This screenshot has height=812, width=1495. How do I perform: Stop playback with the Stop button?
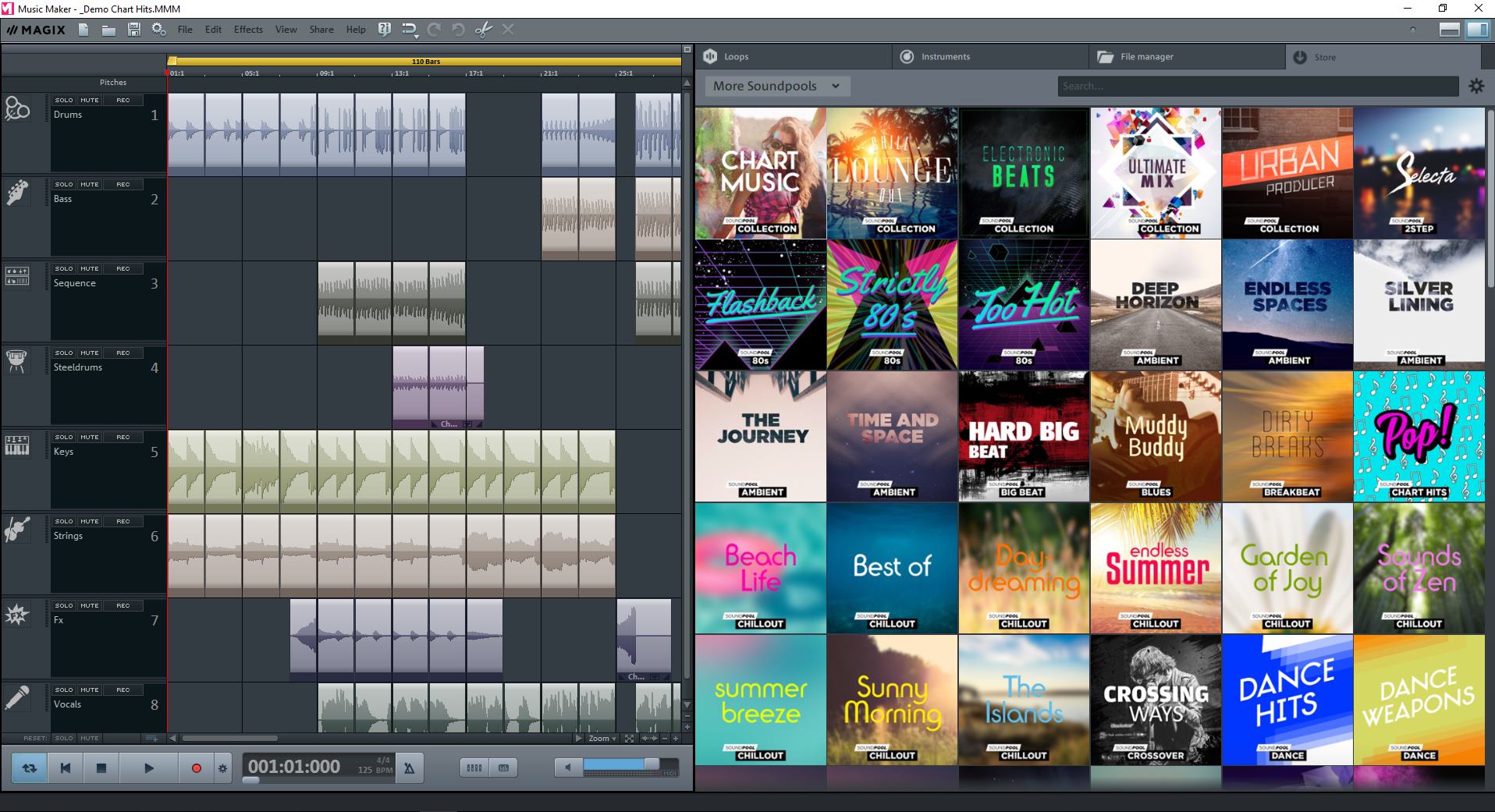click(x=101, y=768)
